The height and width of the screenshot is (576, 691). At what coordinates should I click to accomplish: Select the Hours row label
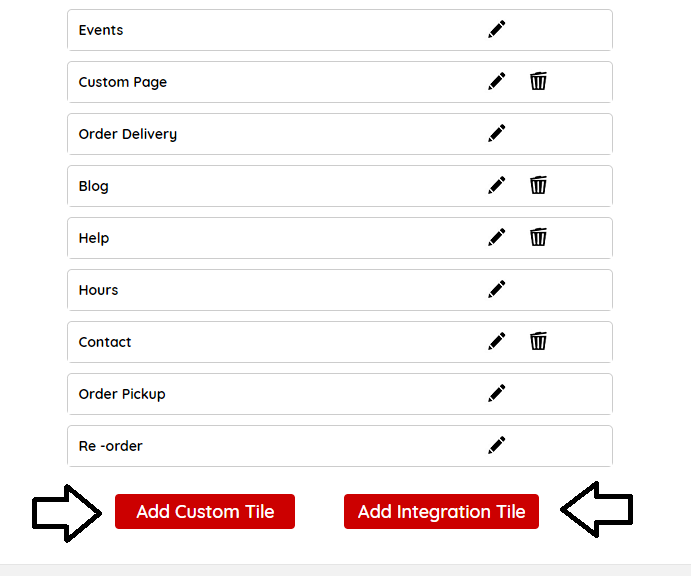(98, 290)
